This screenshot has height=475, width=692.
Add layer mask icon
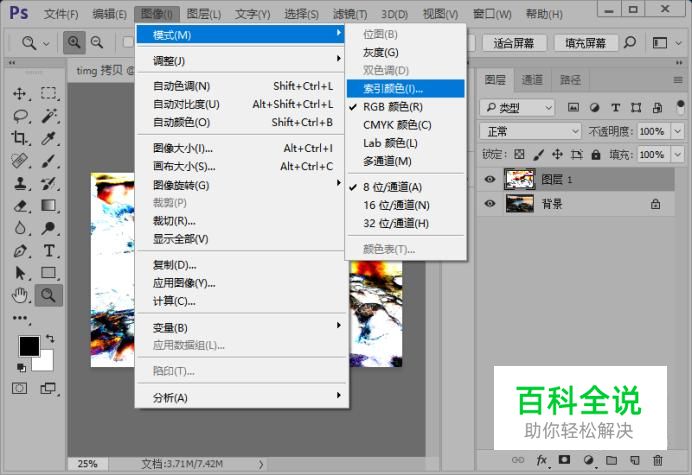tap(564, 460)
